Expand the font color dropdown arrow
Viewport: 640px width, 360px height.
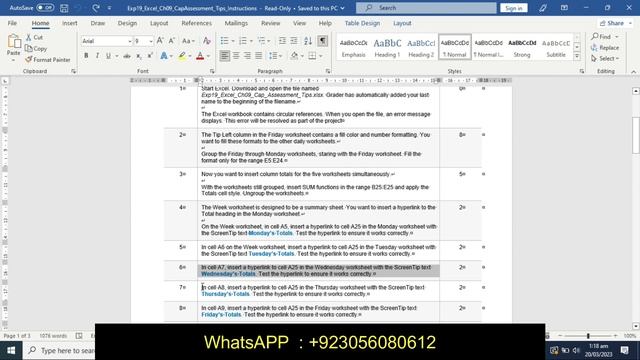[x=209, y=56]
